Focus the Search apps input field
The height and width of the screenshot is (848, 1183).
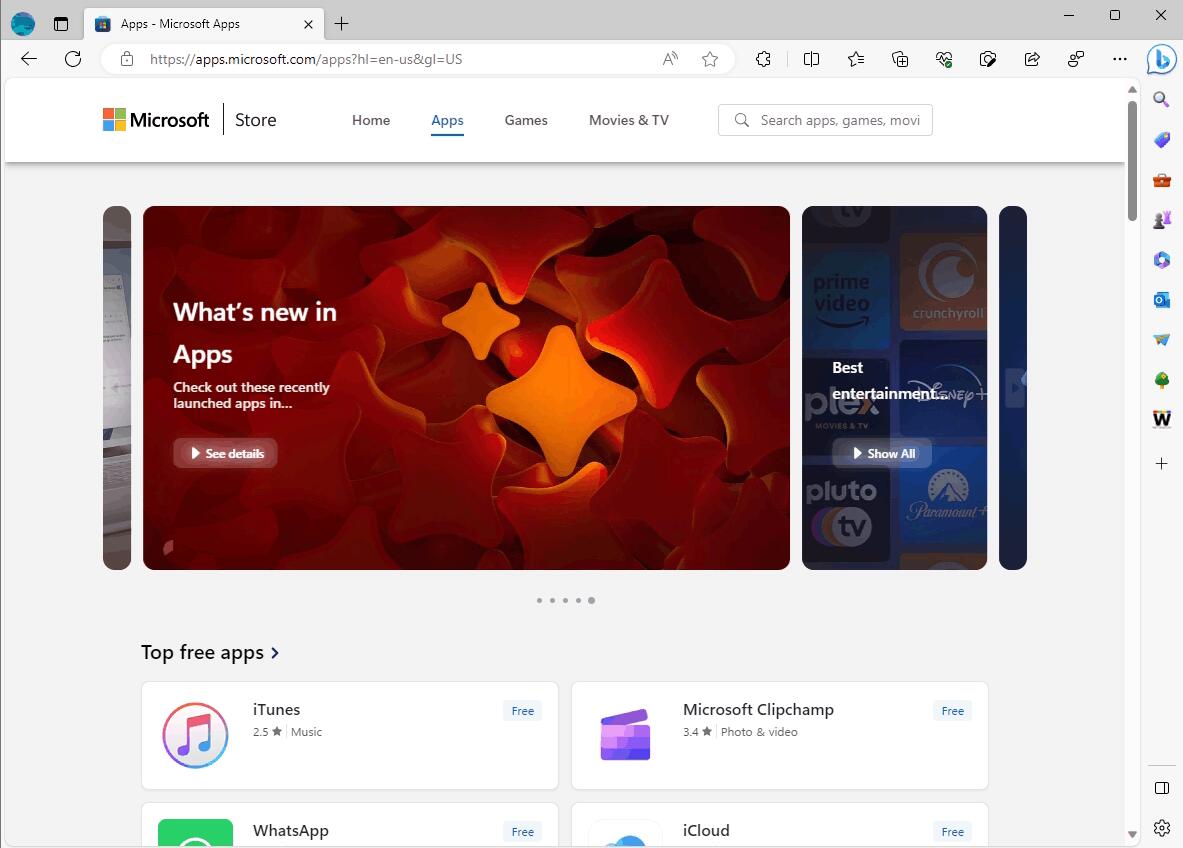825,120
